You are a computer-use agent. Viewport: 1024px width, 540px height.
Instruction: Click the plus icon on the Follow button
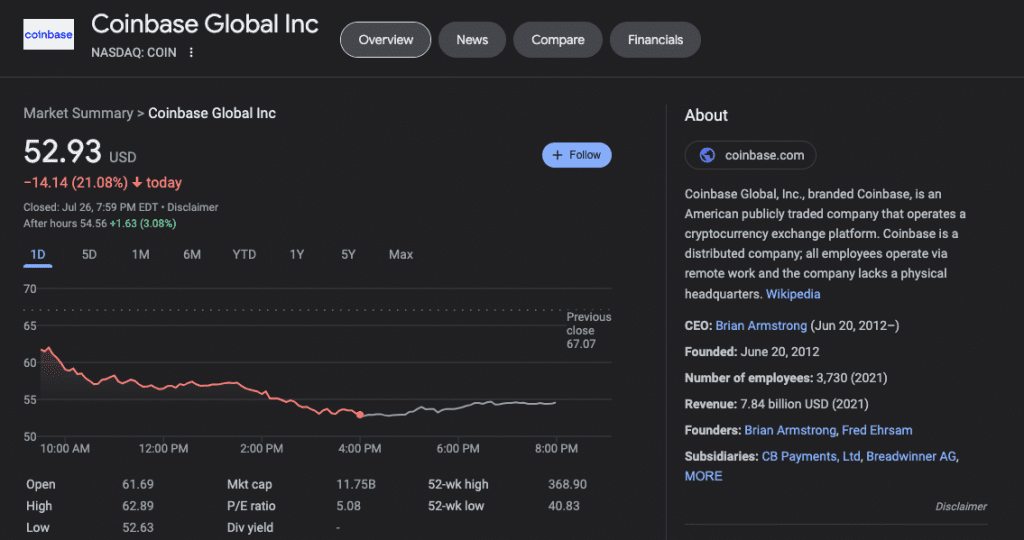click(x=557, y=155)
